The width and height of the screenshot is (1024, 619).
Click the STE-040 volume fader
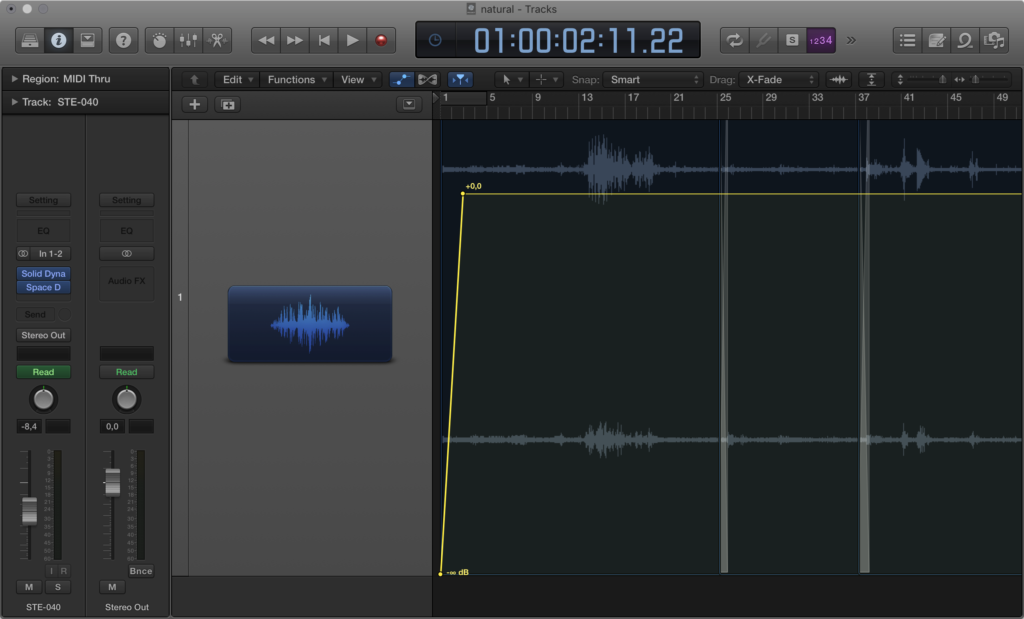click(30, 510)
